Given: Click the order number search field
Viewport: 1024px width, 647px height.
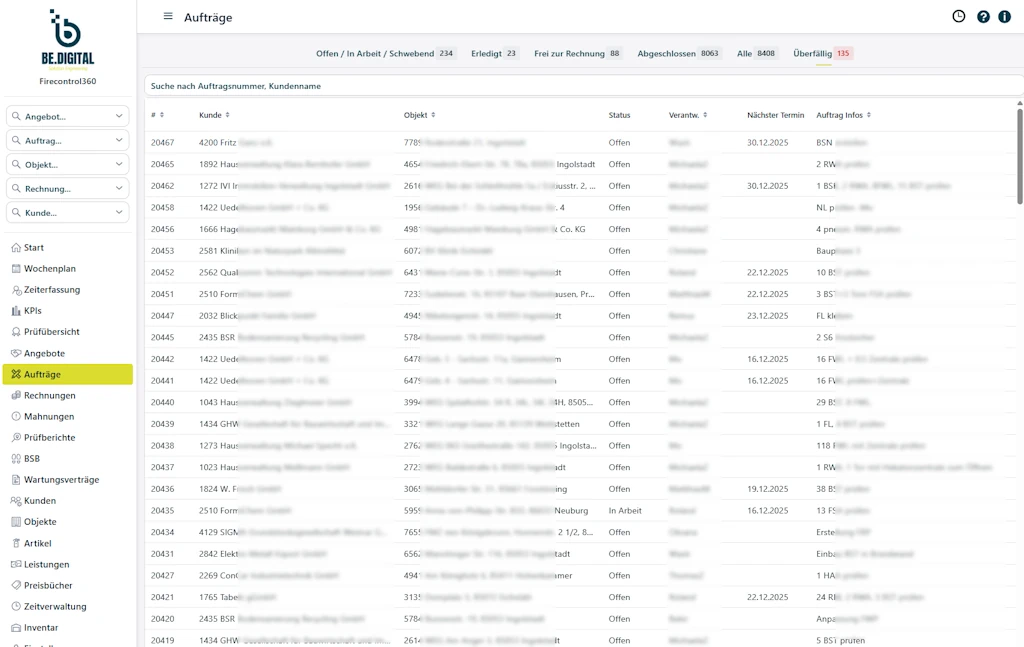Looking at the screenshot, I should [x=580, y=86].
